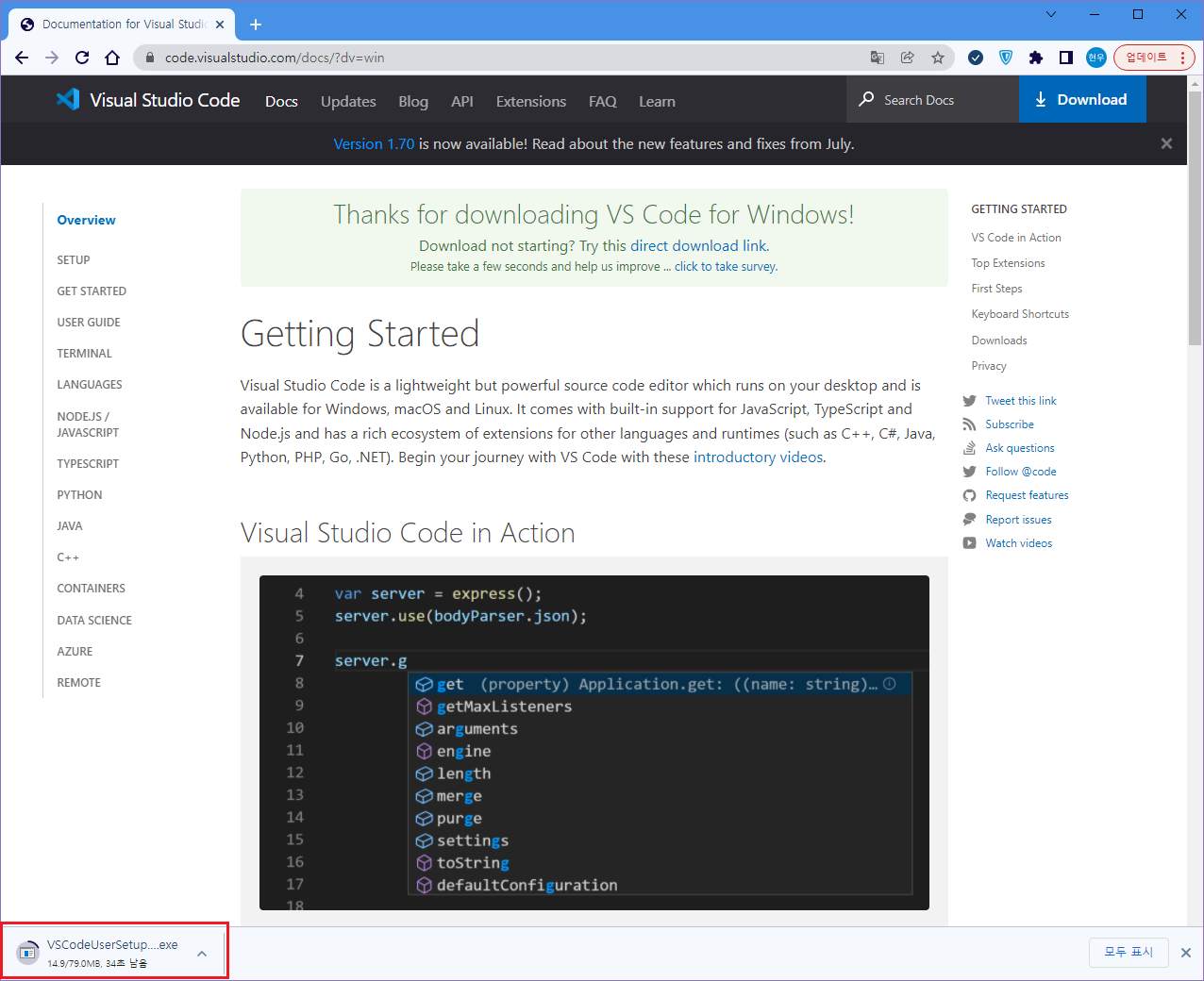Expand the TERMINAL sidebar section
1204x981 pixels.
(84, 353)
